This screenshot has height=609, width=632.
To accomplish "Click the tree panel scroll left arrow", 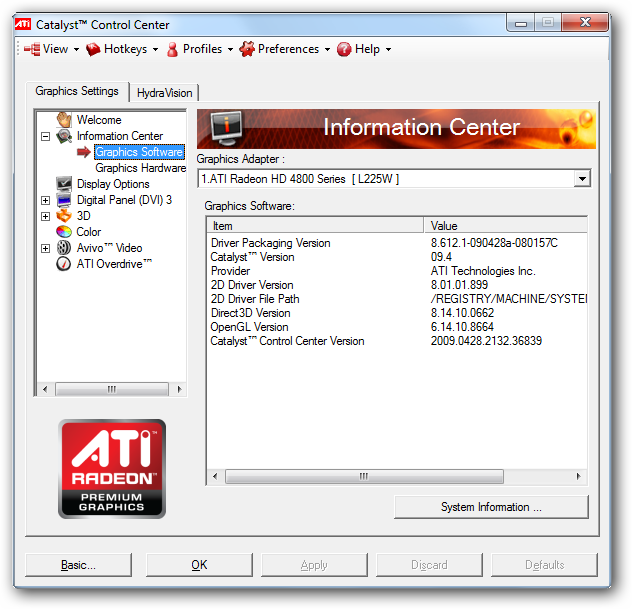I will [x=45, y=389].
